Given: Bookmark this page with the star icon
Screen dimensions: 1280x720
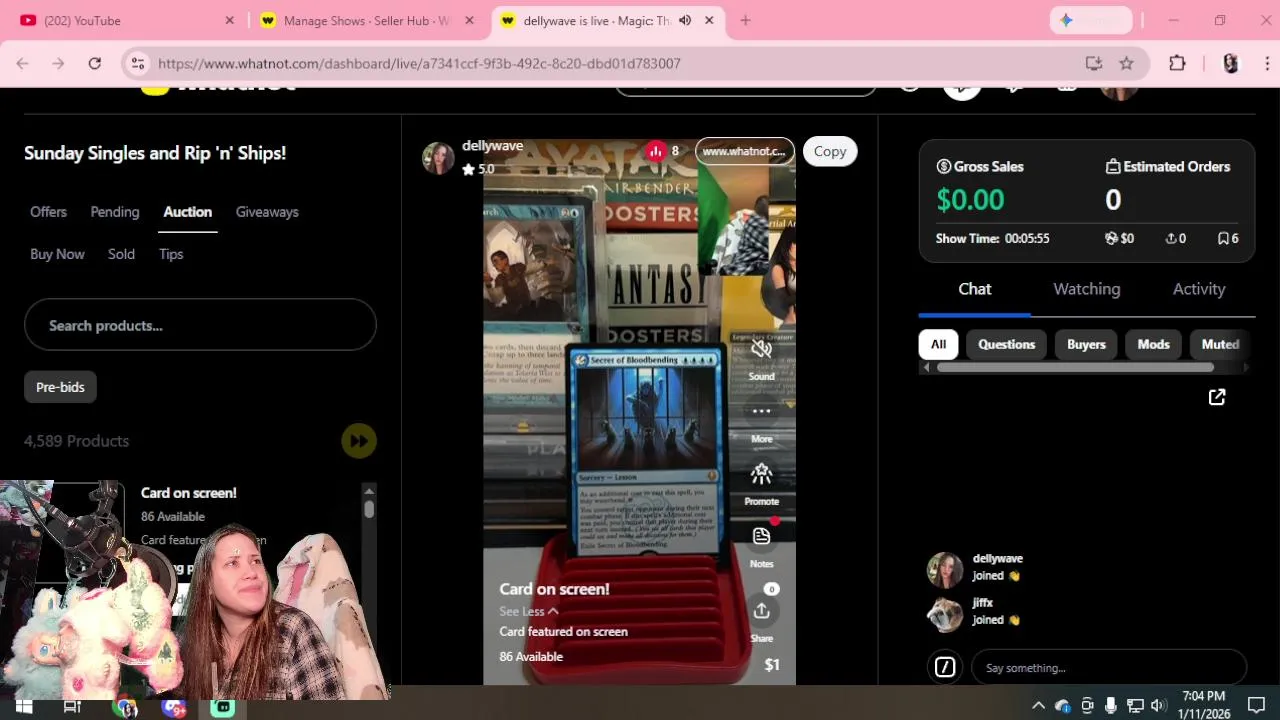Looking at the screenshot, I should pyautogui.click(x=1126, y=63).
